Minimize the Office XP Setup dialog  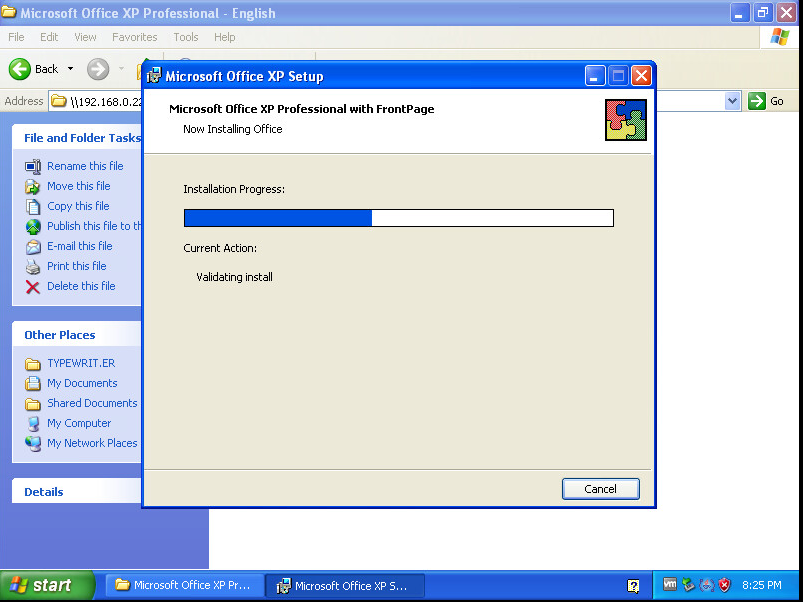point(595,76)
